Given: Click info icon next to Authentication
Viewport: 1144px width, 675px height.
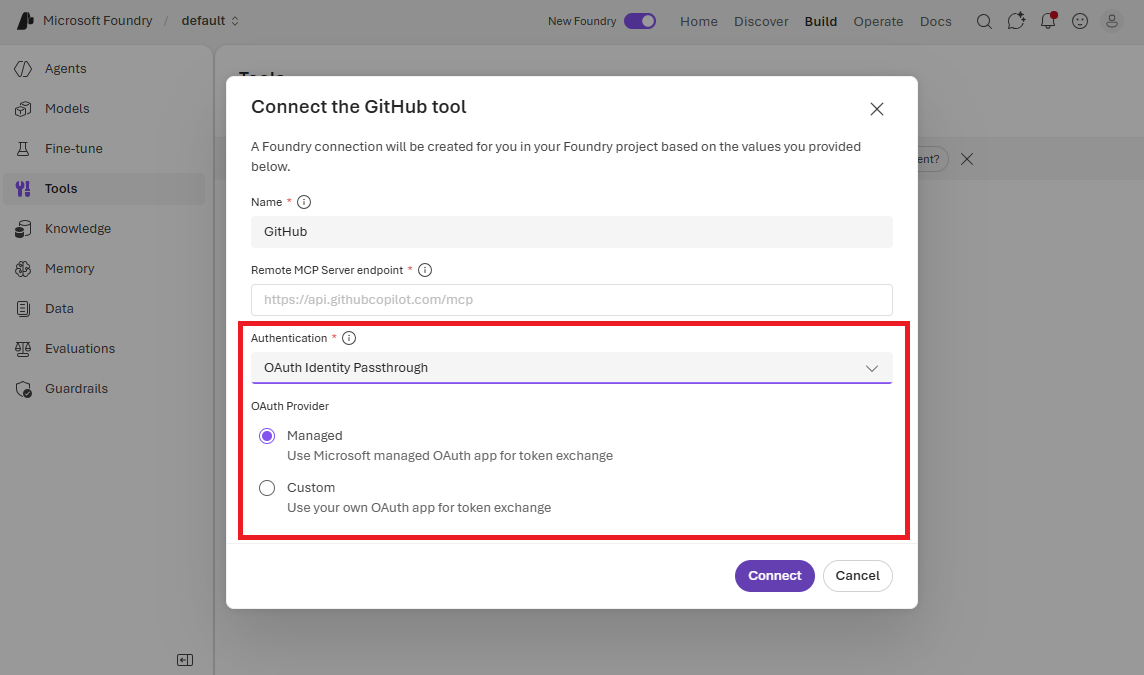Looking at the screenshot, I should [349, 338].
